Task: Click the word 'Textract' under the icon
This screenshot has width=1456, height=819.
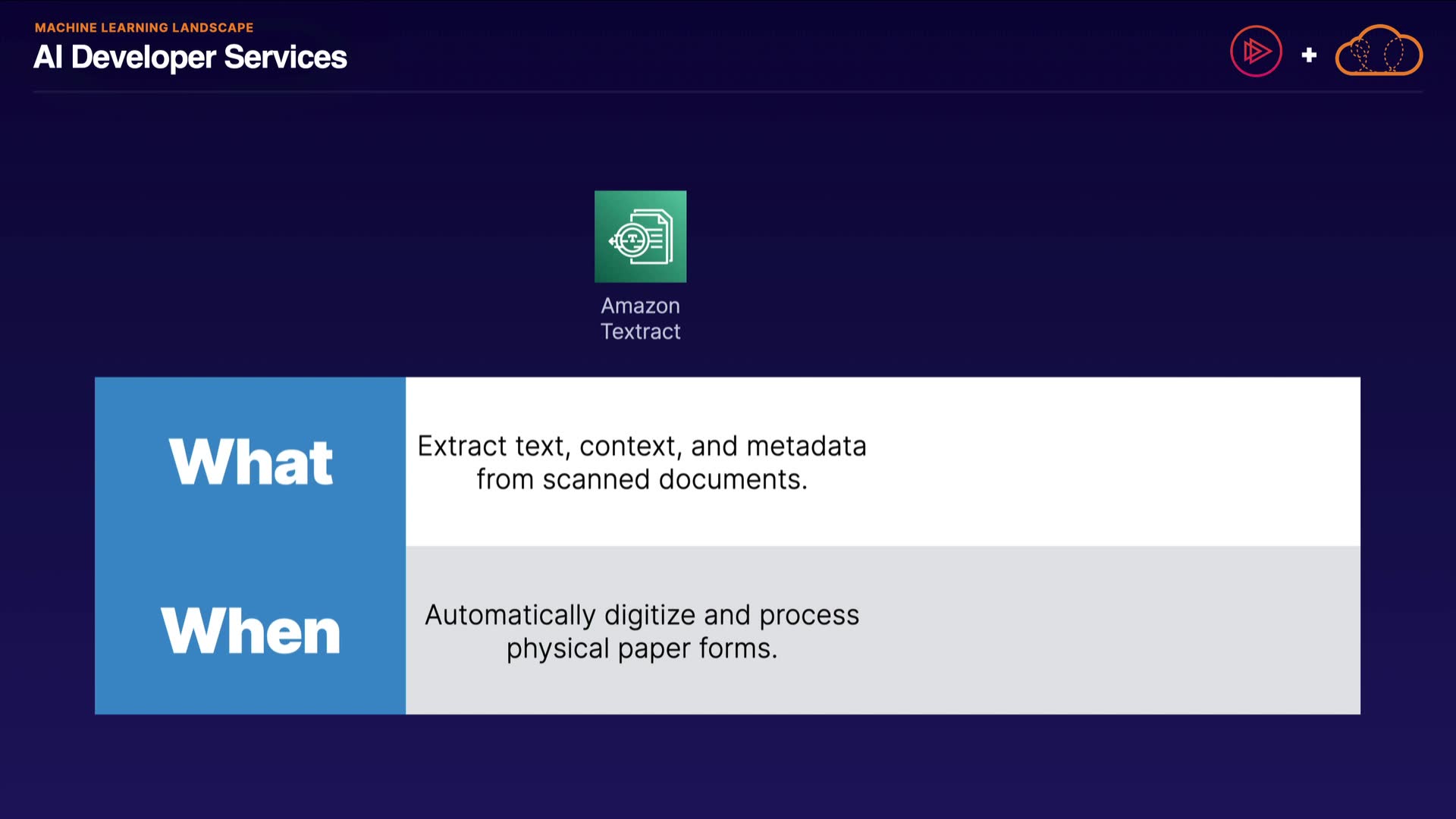Action: click(x=640, y=331)
